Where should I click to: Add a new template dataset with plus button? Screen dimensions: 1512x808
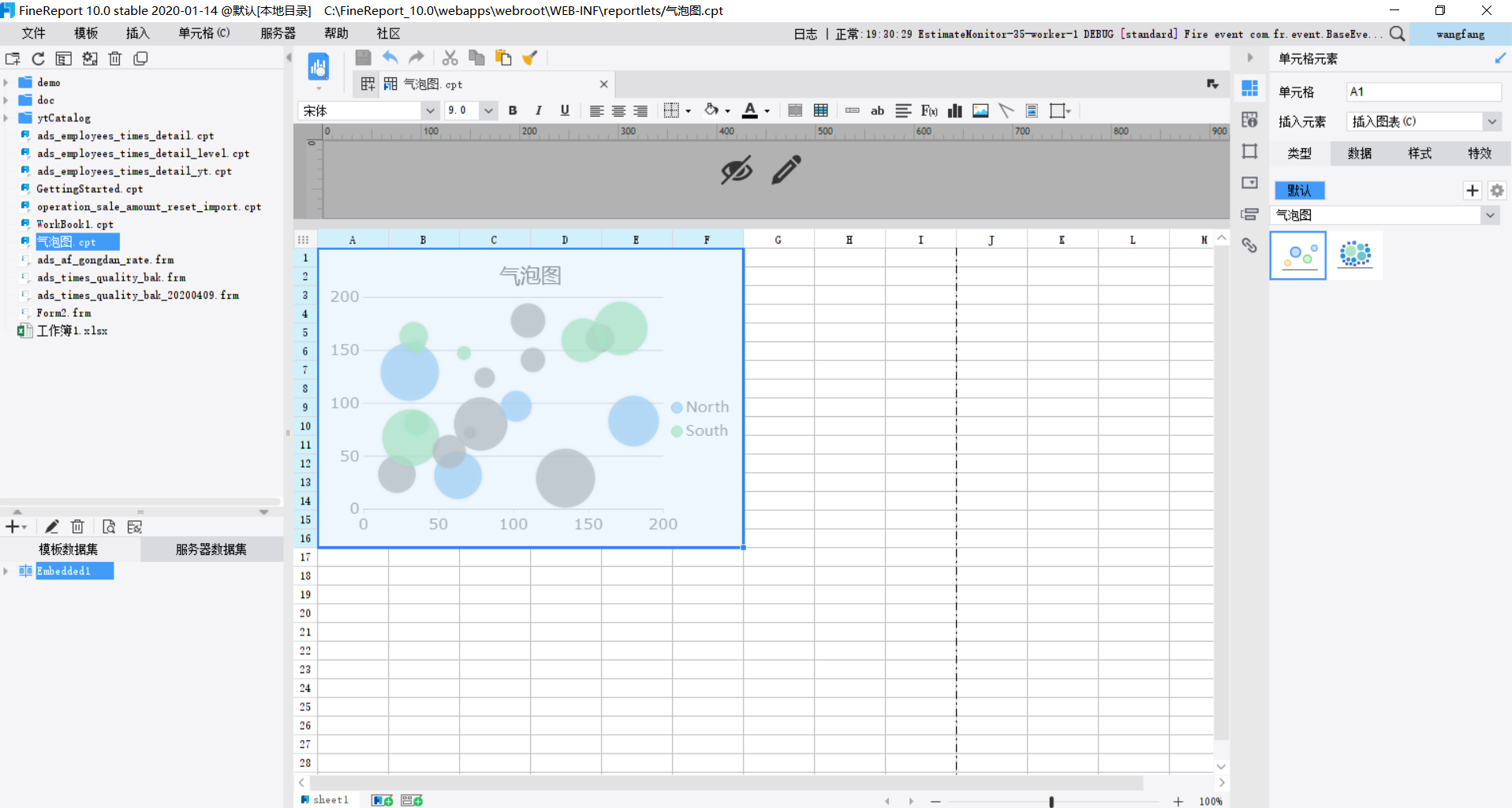(16, 527)
